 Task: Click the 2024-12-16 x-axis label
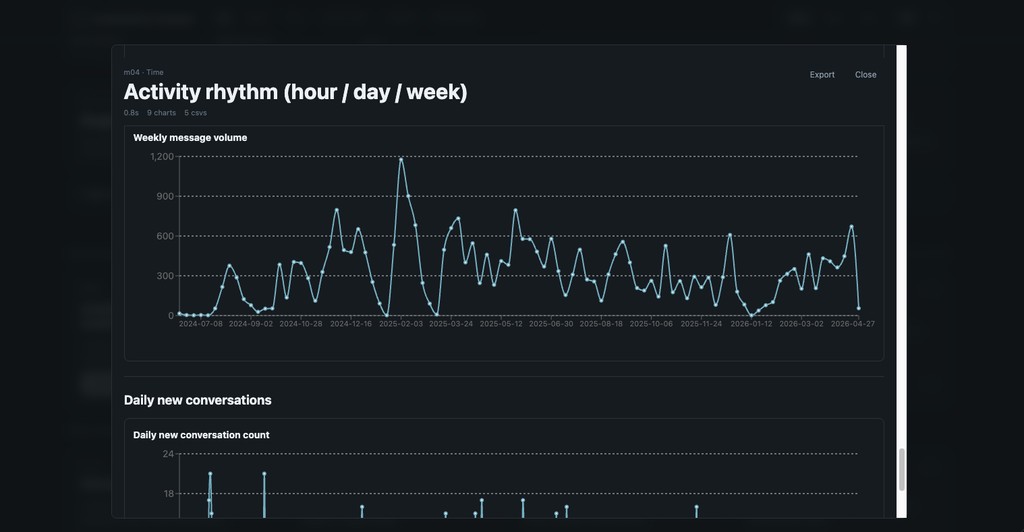(x=351, y=324)
